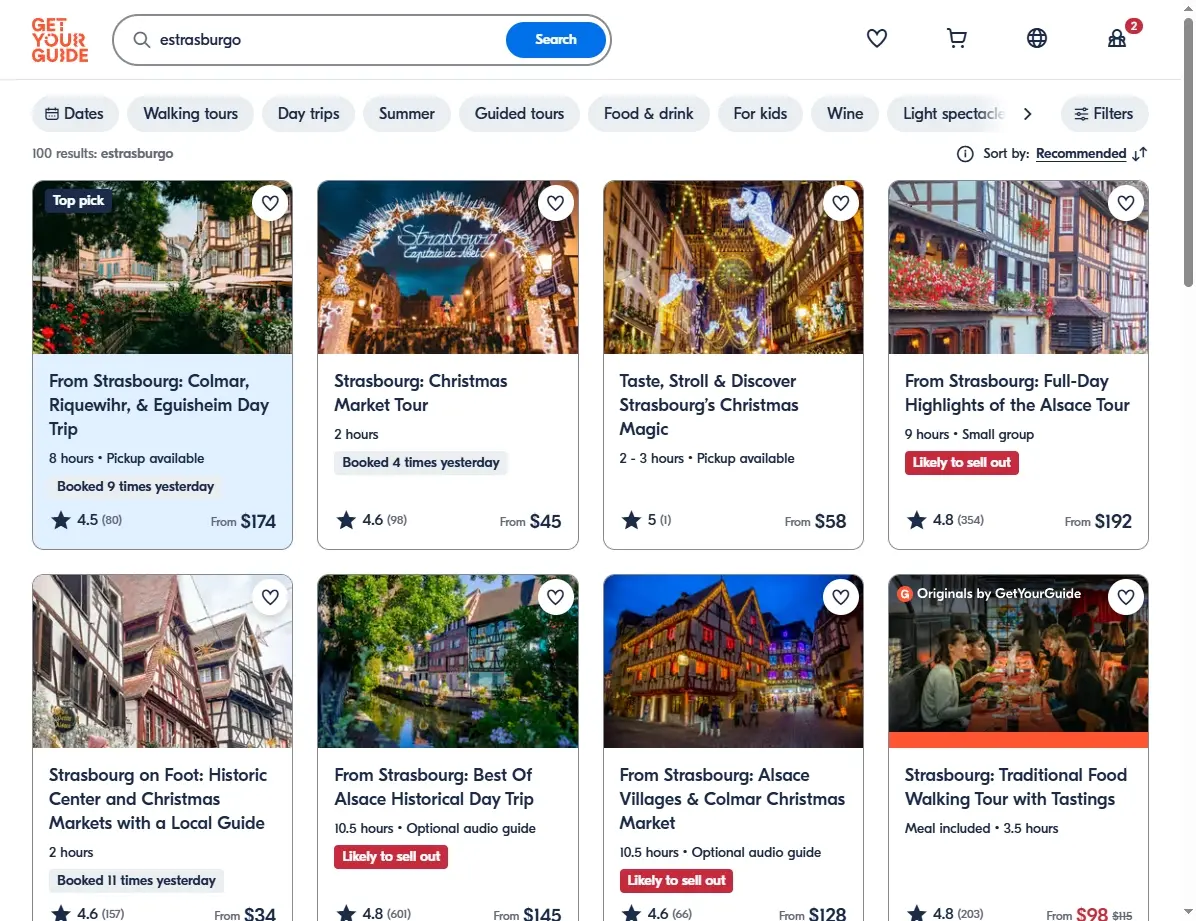The image size is (1196, 921).
Task: Open Best Of Alsace Historical Day Trip title
Action: coord(433,787)
